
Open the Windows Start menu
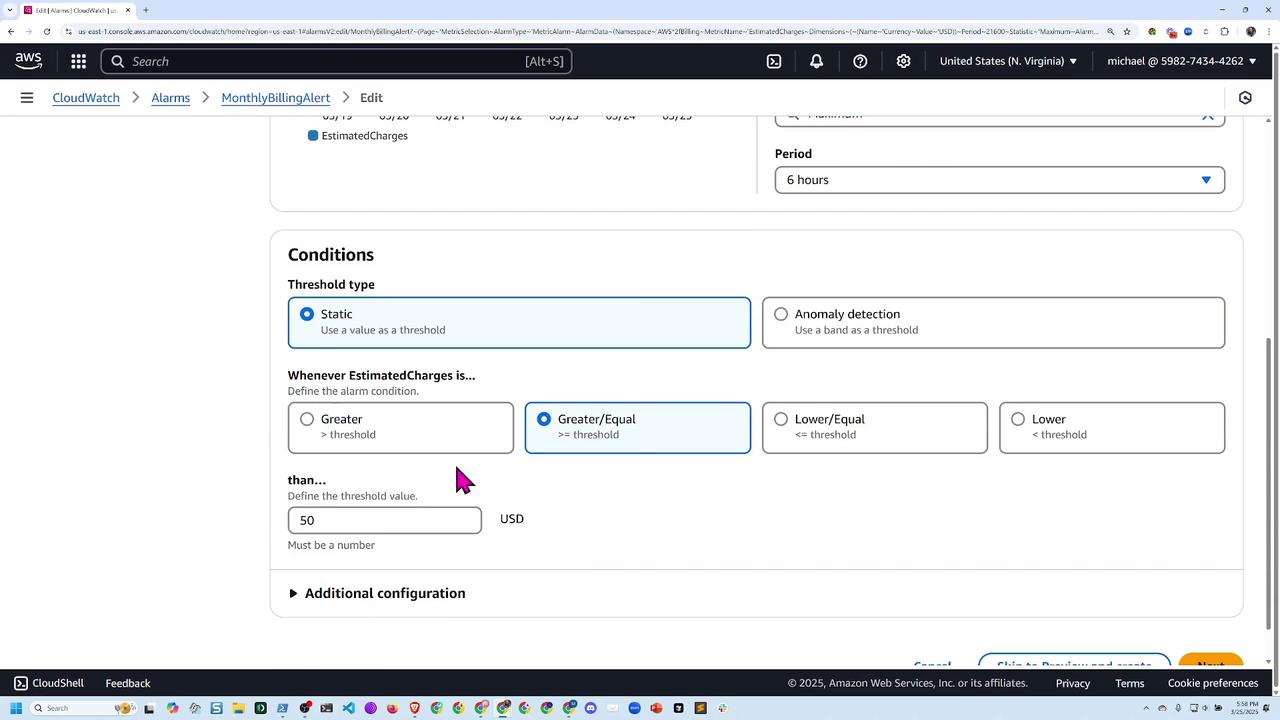(x=16, y=708)
